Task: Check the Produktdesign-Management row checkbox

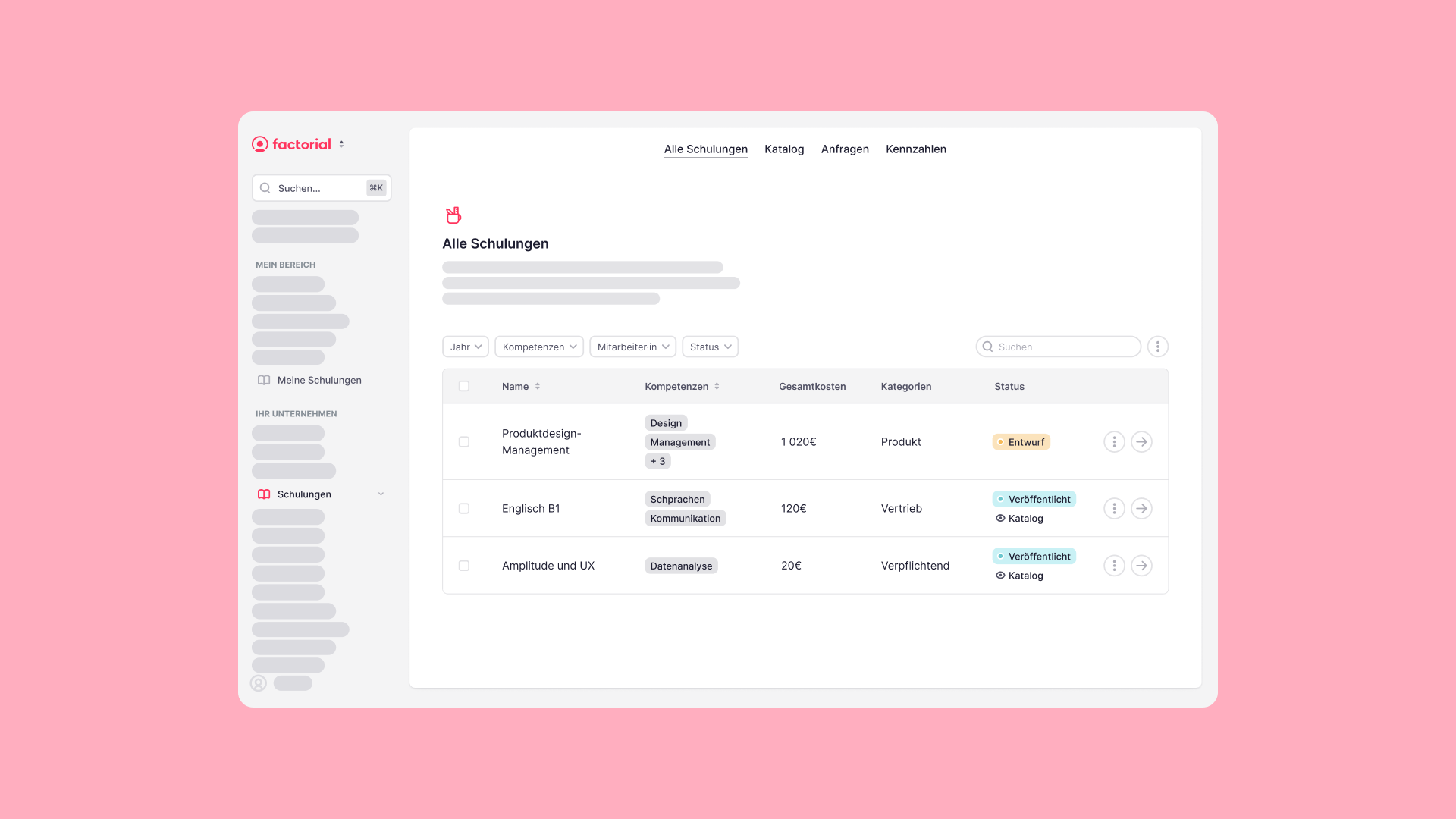Action: pyautogui.click(x=464, y=442)
